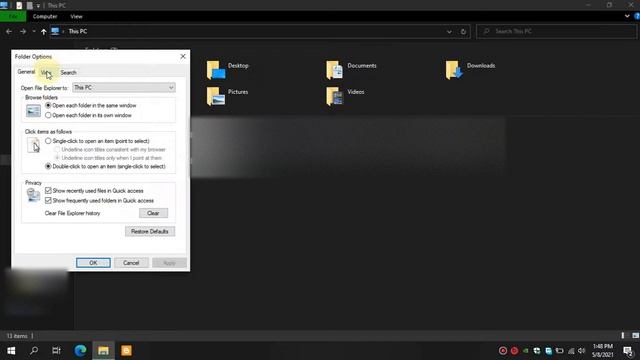This screenshot has height=360, width=640.
Task: Expand the address bar history dropdown
Action: (x=449, y=31)
